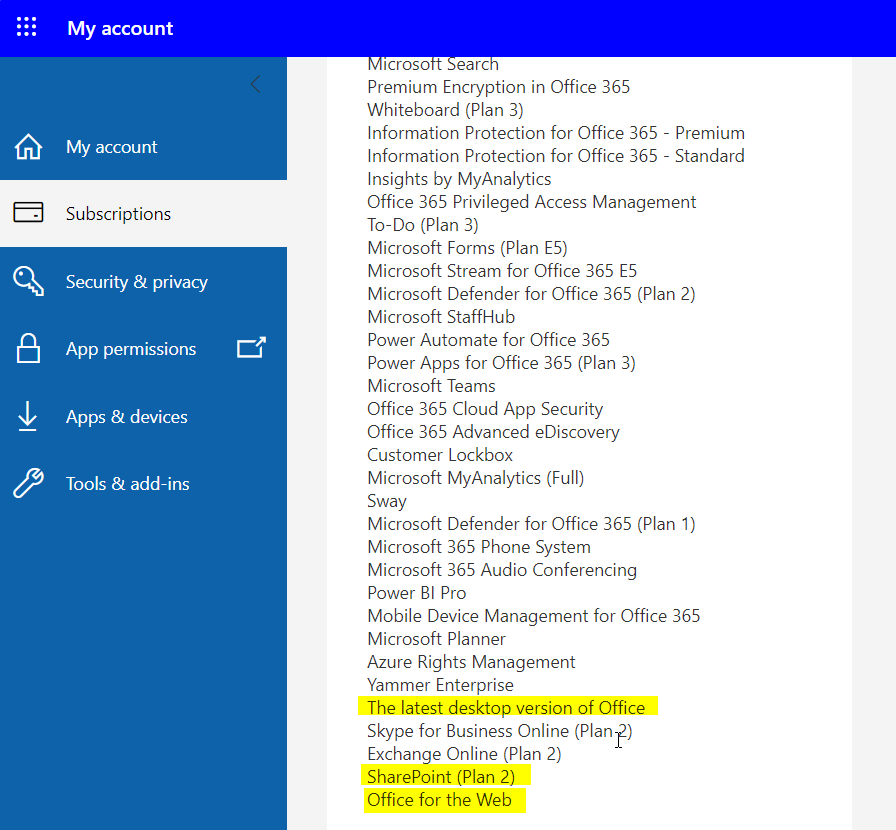
Task: Click 'Azure Rights Management' entry
Action: coord(471,661)
